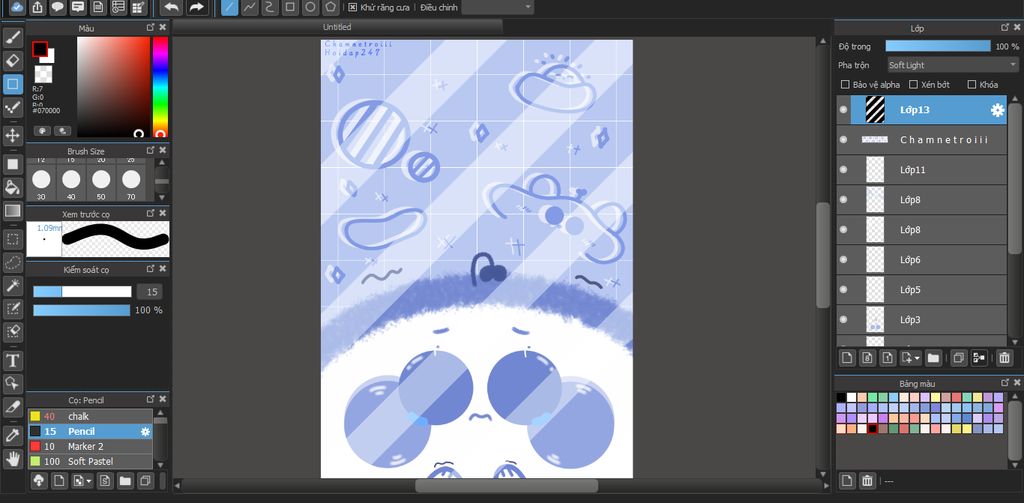Image resolution: width=1024 pixels, height=503 pixels.
Task: Open the Điều chỉnh dropdown
Action: click(x=497, y=7)
